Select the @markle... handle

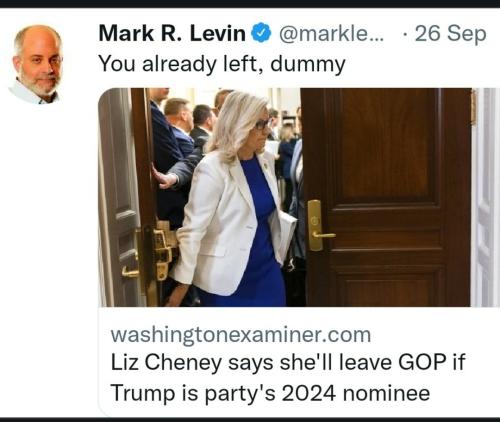pyautogui.click(x=331, y=33)
